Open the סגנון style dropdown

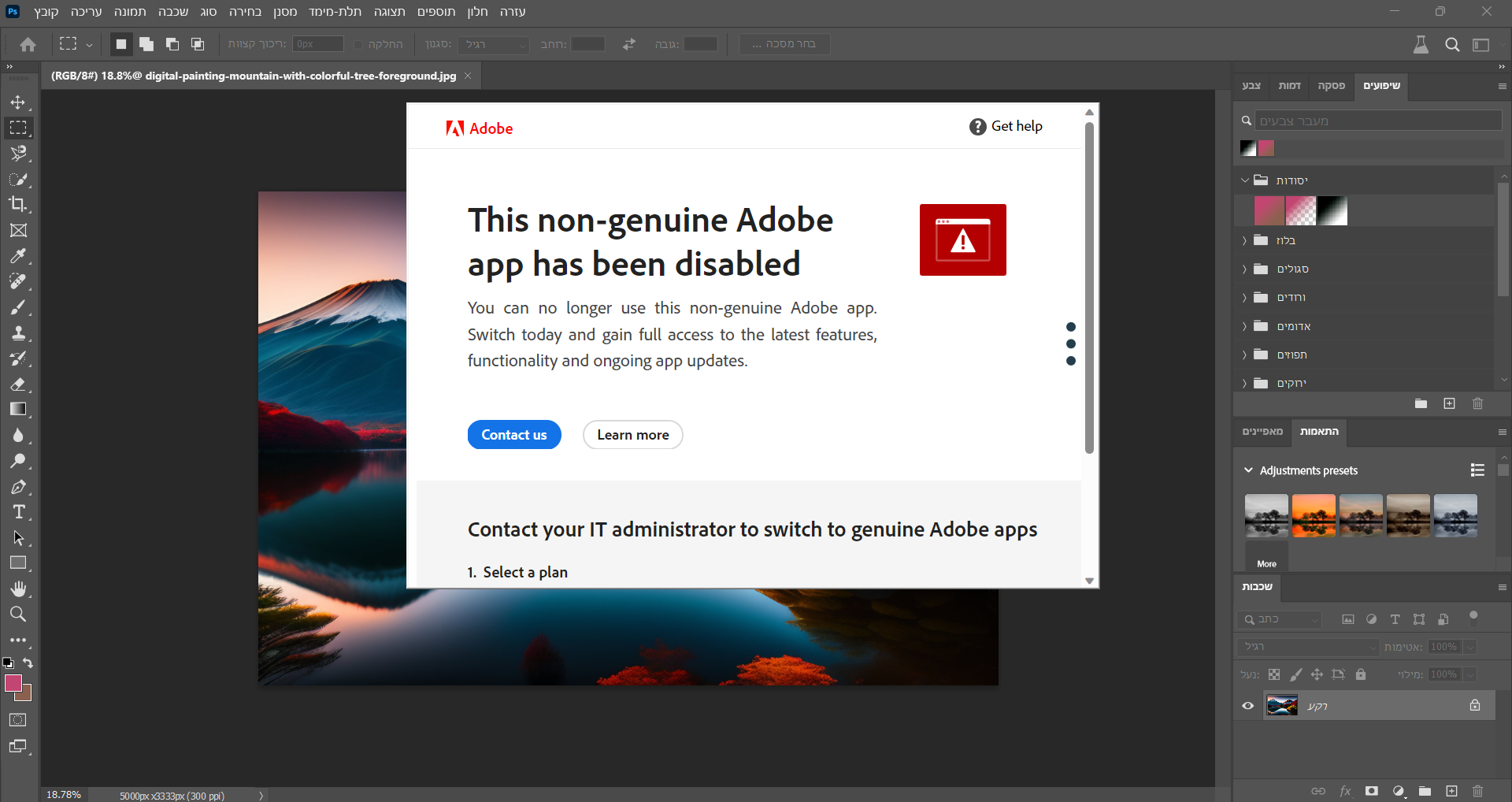tap(494, 44)
